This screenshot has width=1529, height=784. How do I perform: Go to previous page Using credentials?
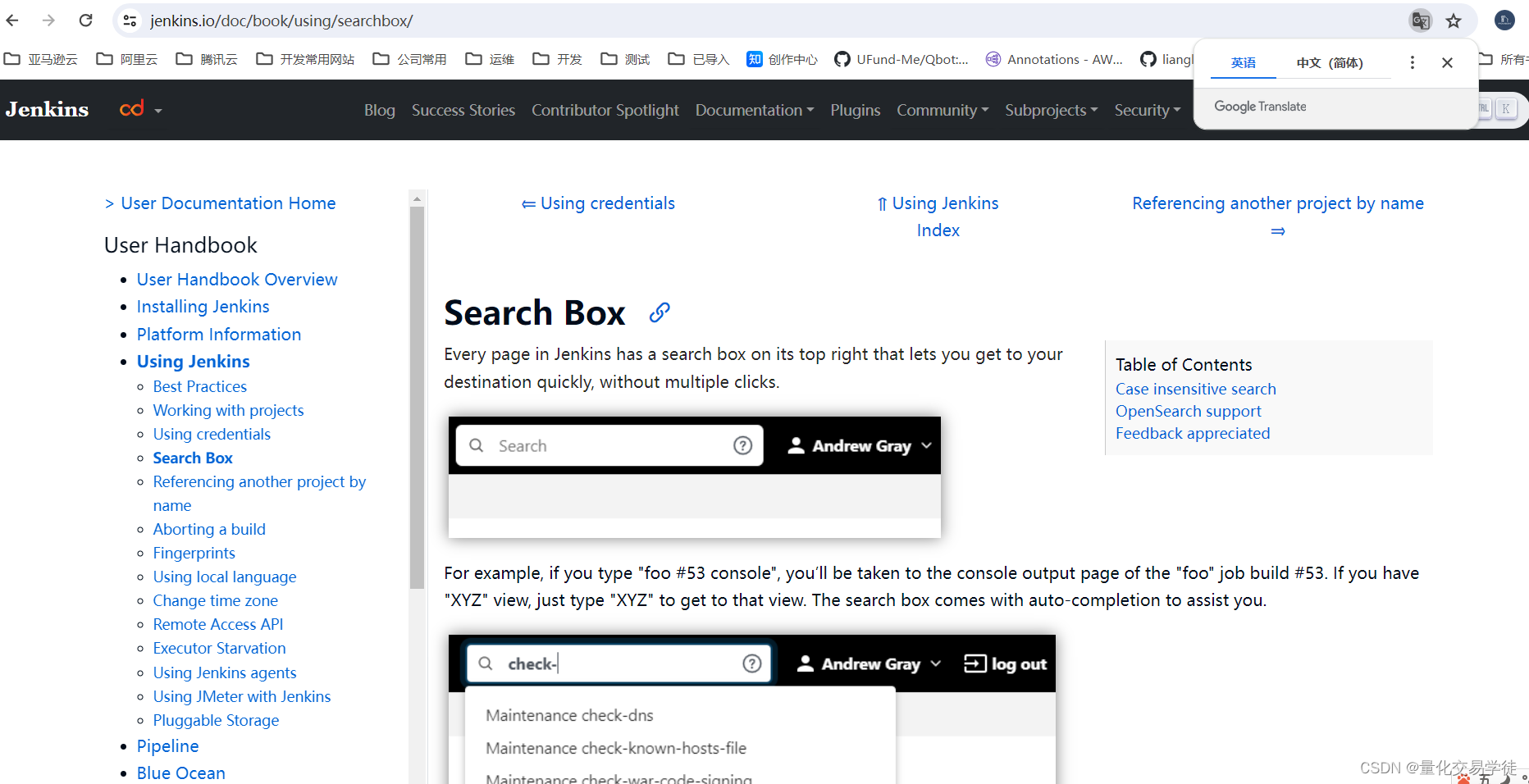(x=599, y=203)
